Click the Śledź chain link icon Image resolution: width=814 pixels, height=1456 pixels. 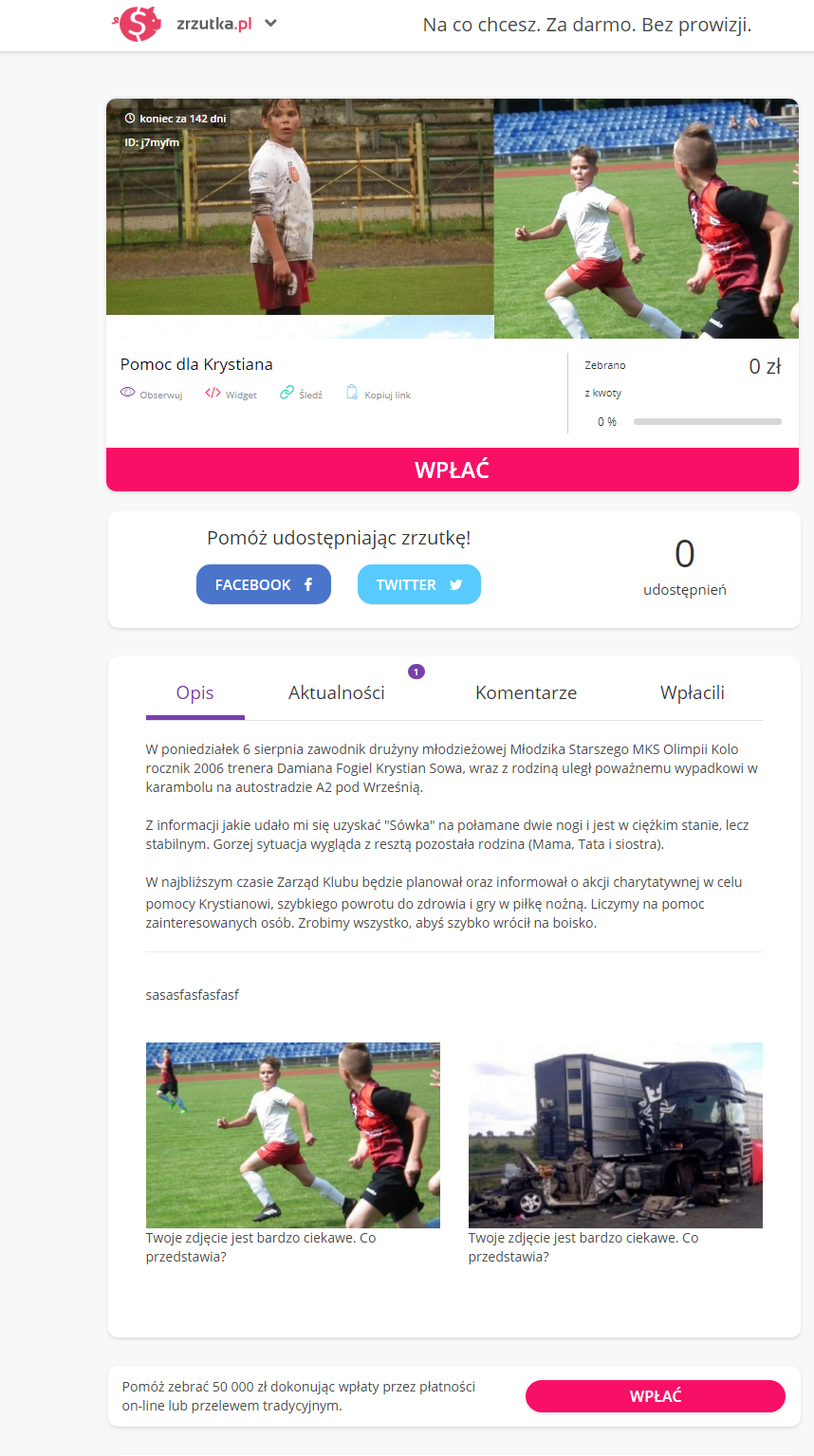coord(287,393)
